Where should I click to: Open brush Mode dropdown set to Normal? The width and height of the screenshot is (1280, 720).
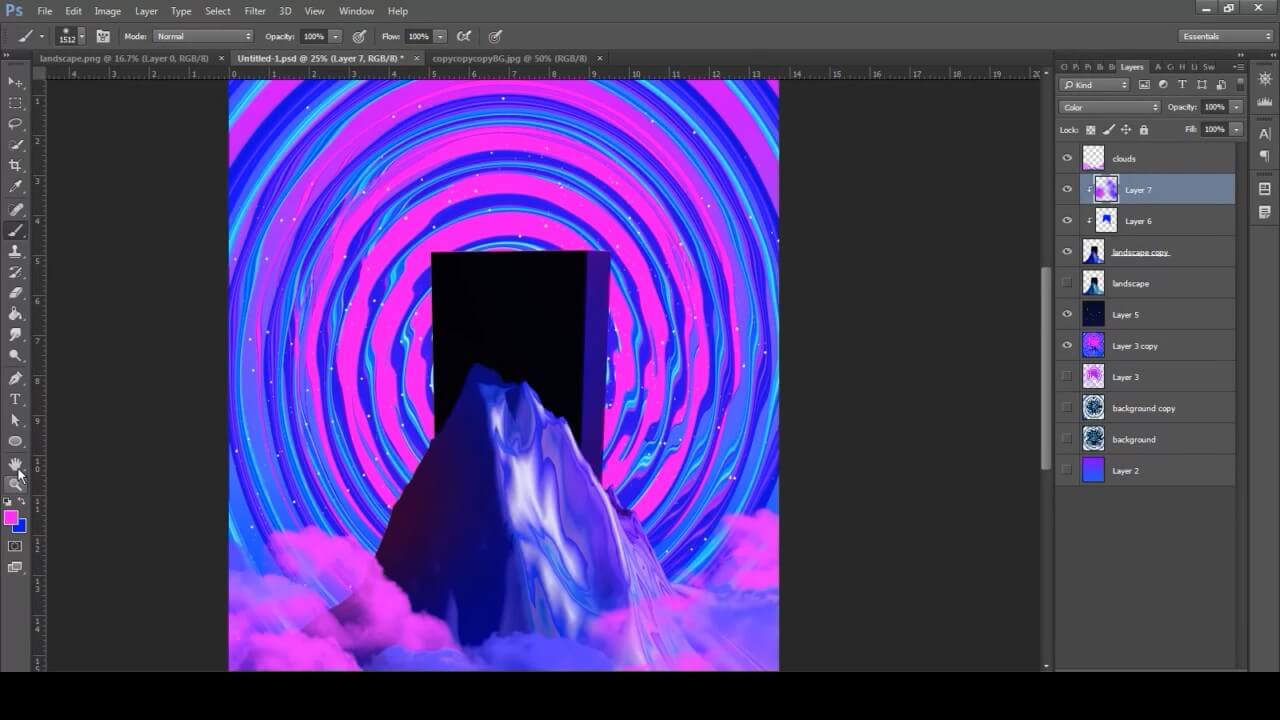click(x=204, y=36)
